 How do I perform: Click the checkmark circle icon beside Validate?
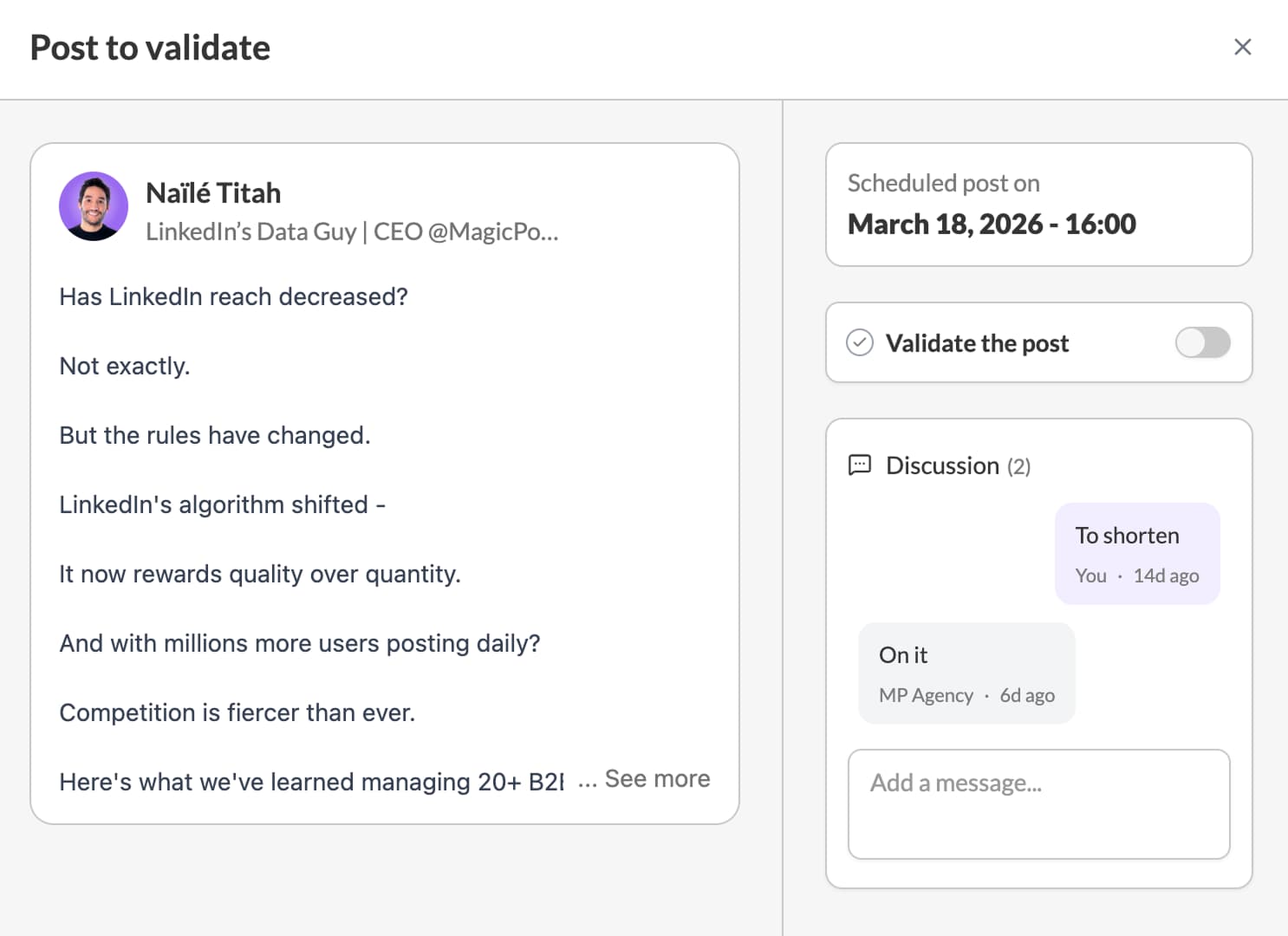click(860, 343)
